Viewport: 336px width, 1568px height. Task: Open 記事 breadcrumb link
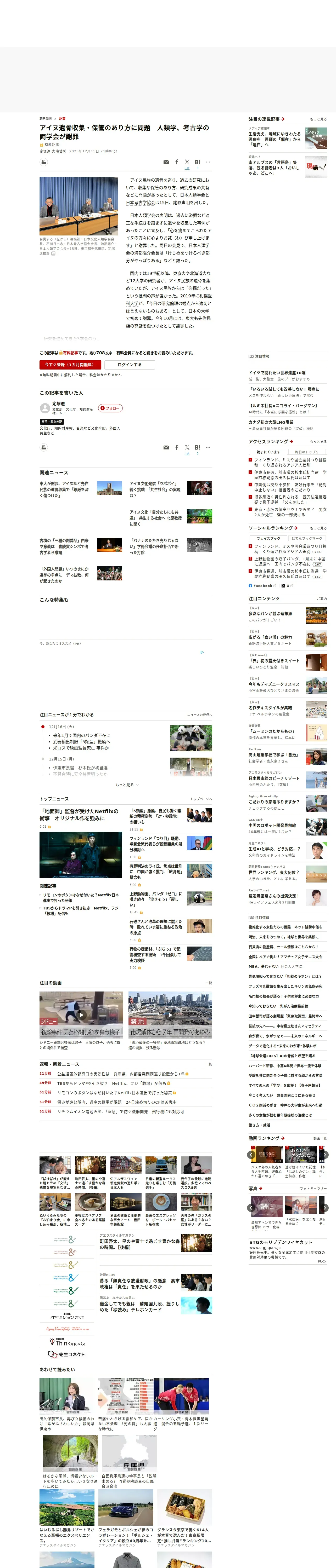(62, 119)
